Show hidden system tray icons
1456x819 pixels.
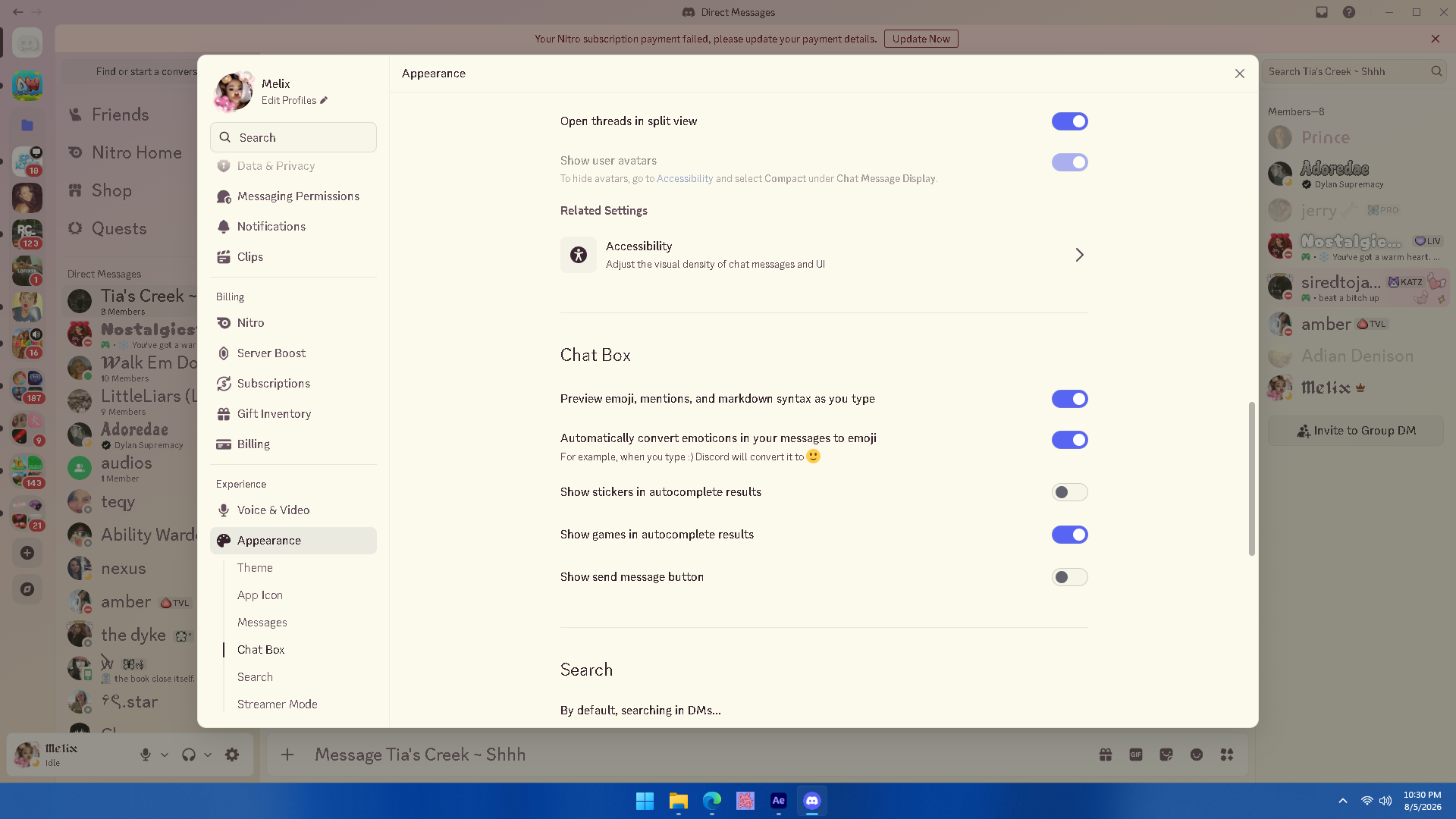point(1343,801)
